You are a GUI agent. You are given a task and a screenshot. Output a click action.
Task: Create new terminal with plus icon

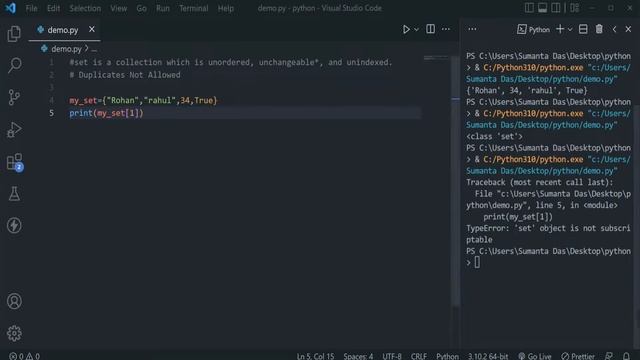(560, 29)
